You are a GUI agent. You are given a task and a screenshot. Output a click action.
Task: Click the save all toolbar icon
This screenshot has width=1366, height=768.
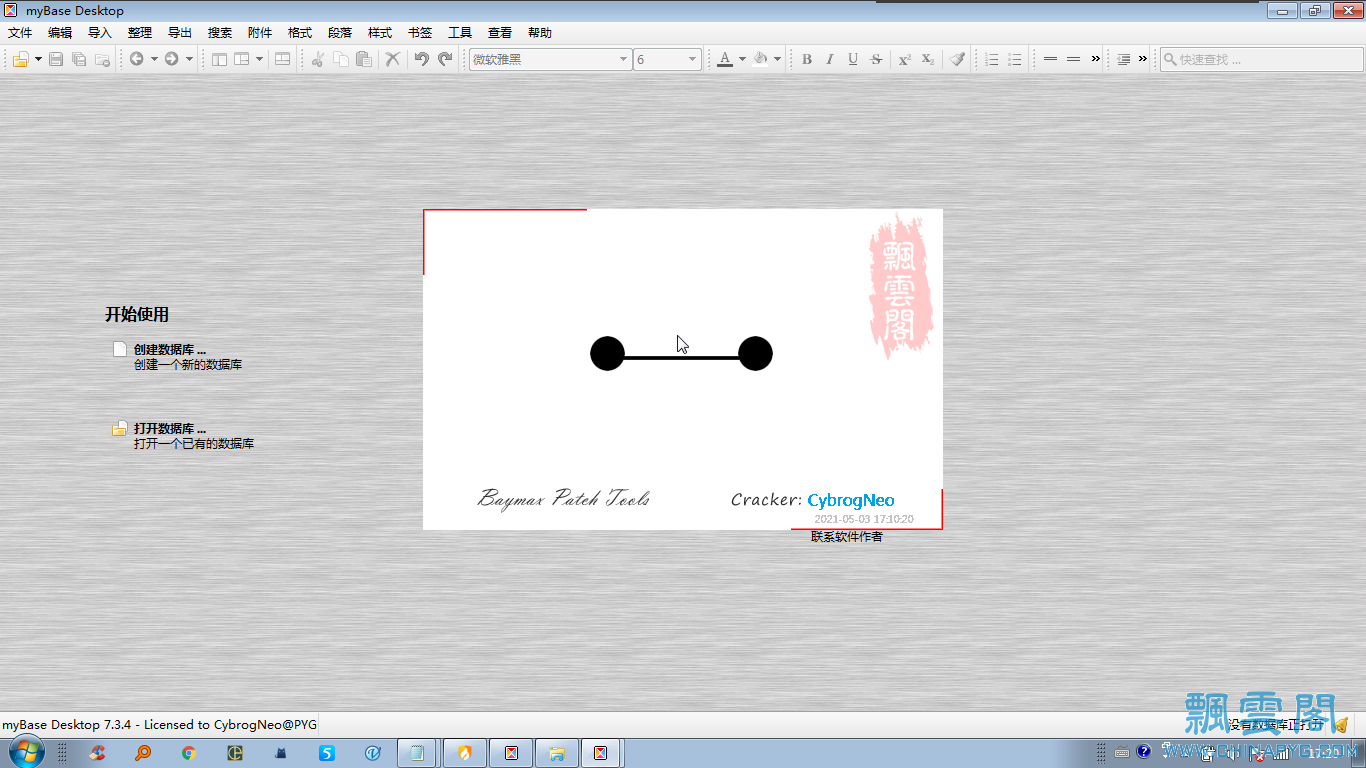tap(79, 59)
